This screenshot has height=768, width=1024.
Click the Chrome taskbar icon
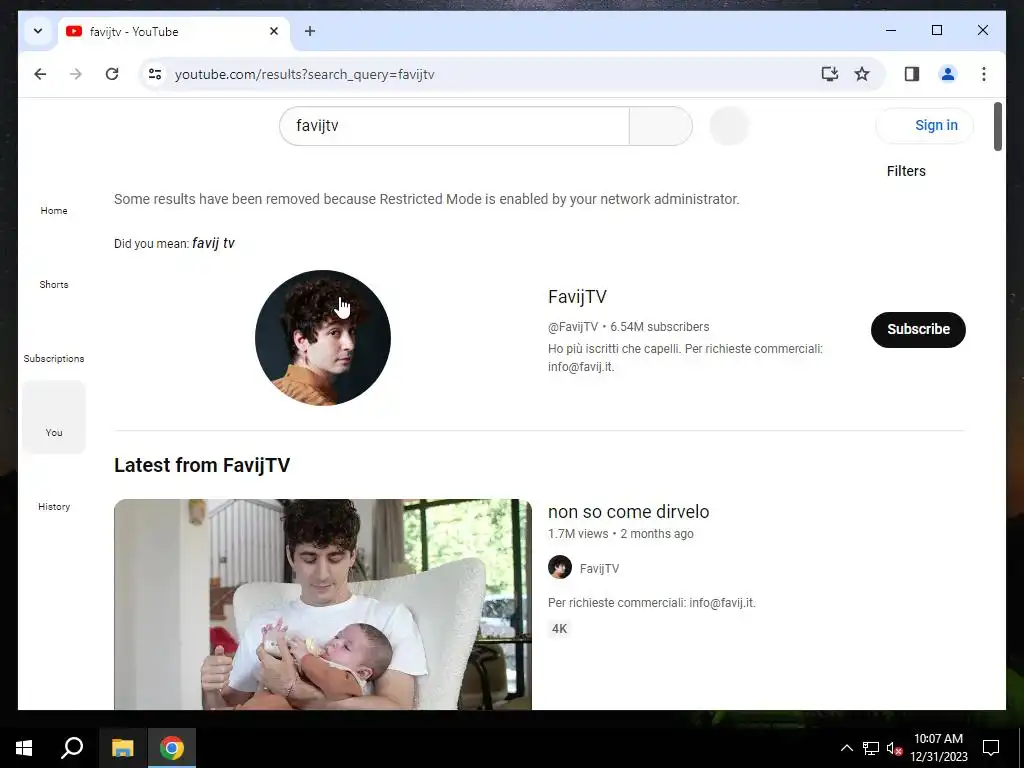coord(172,748)
